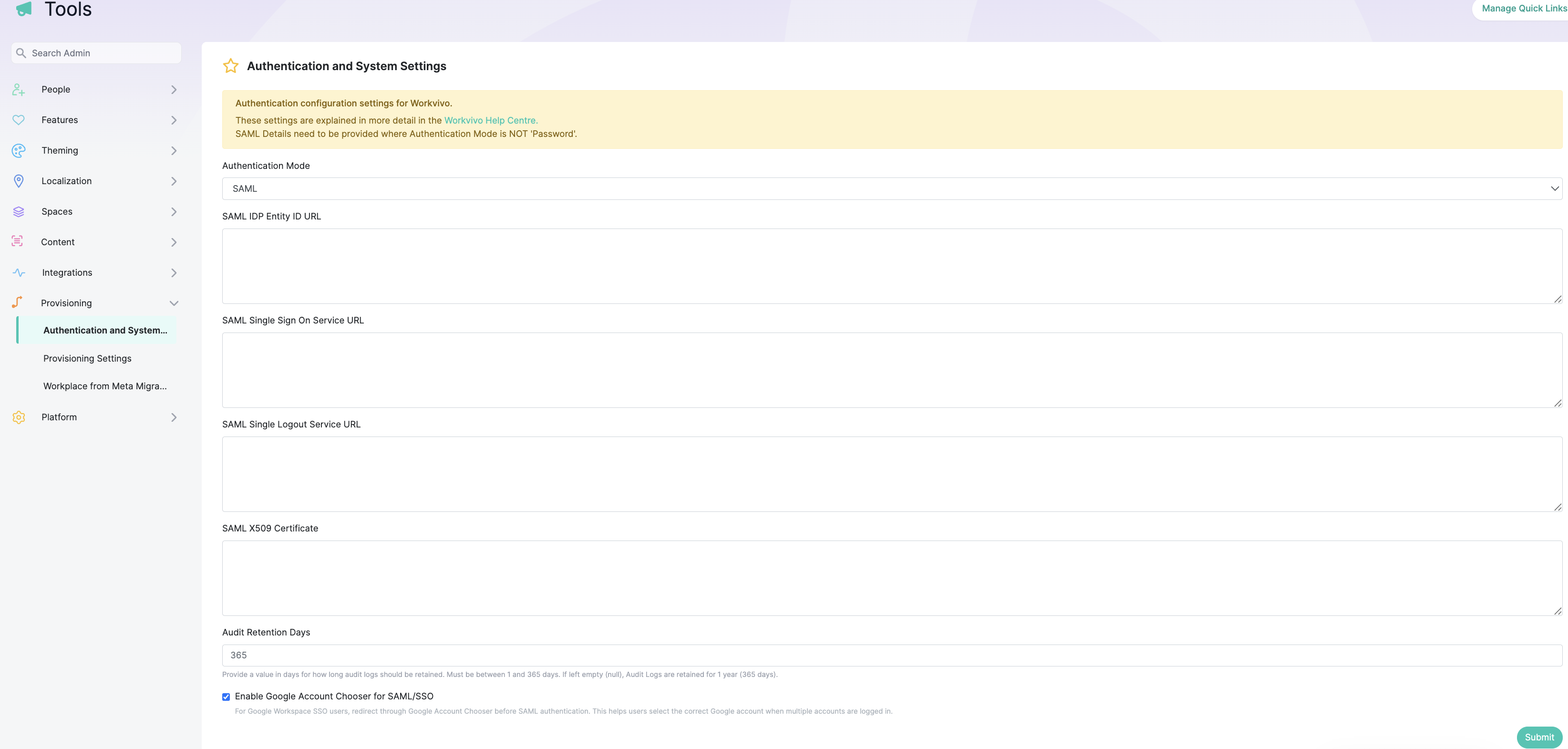This screenshot has height=749, width=1568.
Task: Expand the Content menu chevron
Action: coord(174,242)
